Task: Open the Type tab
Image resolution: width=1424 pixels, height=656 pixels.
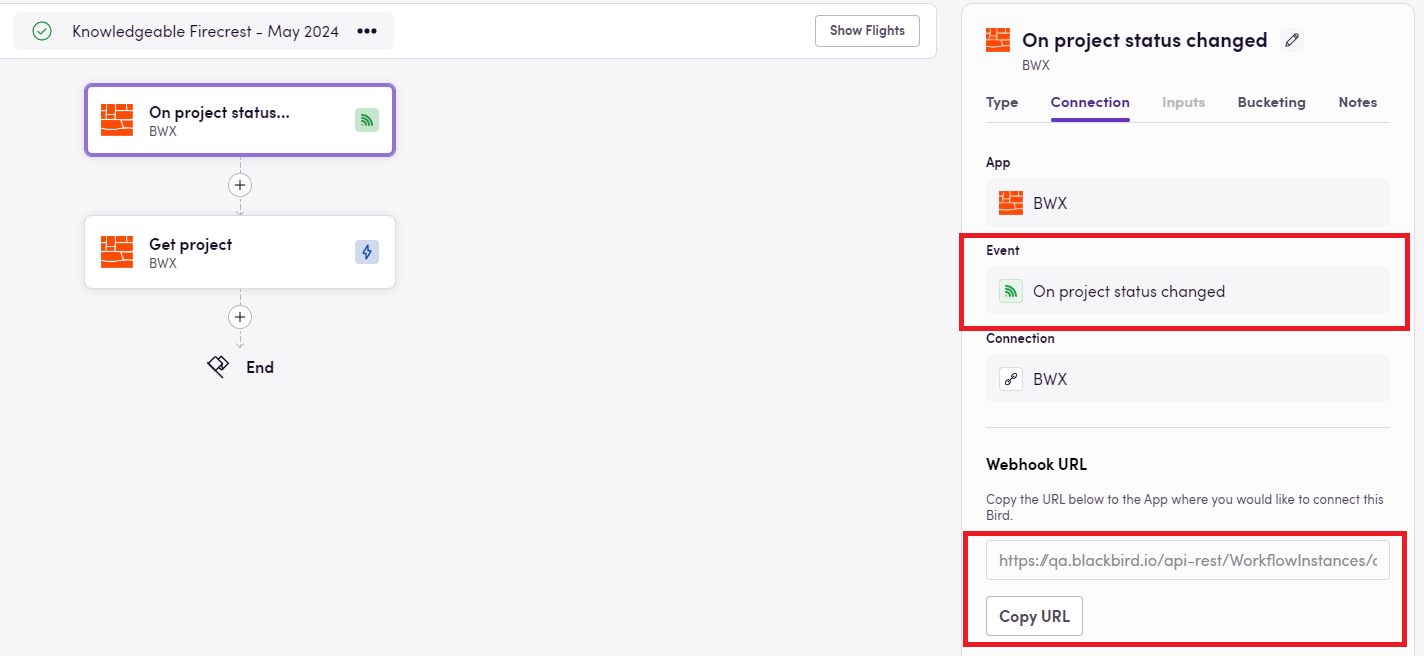Action: coord(1002,102)
